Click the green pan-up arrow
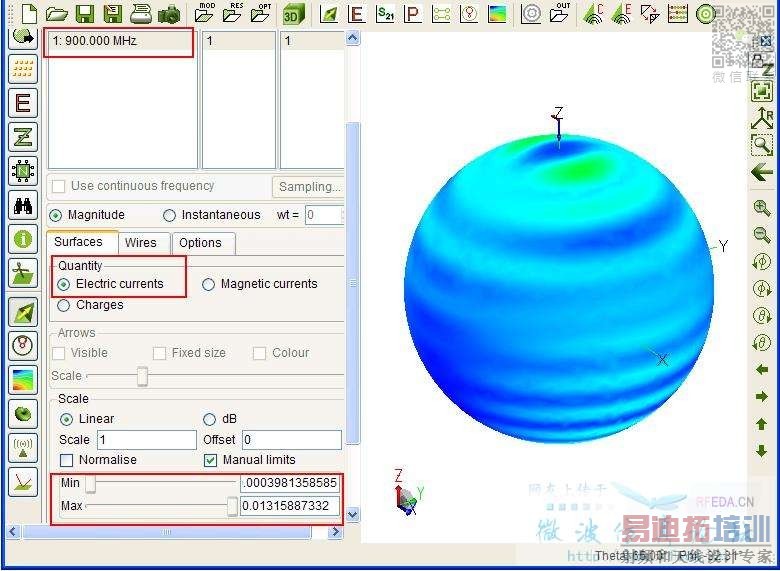This screenshot has width=780, height=571. tap(762, 424)
